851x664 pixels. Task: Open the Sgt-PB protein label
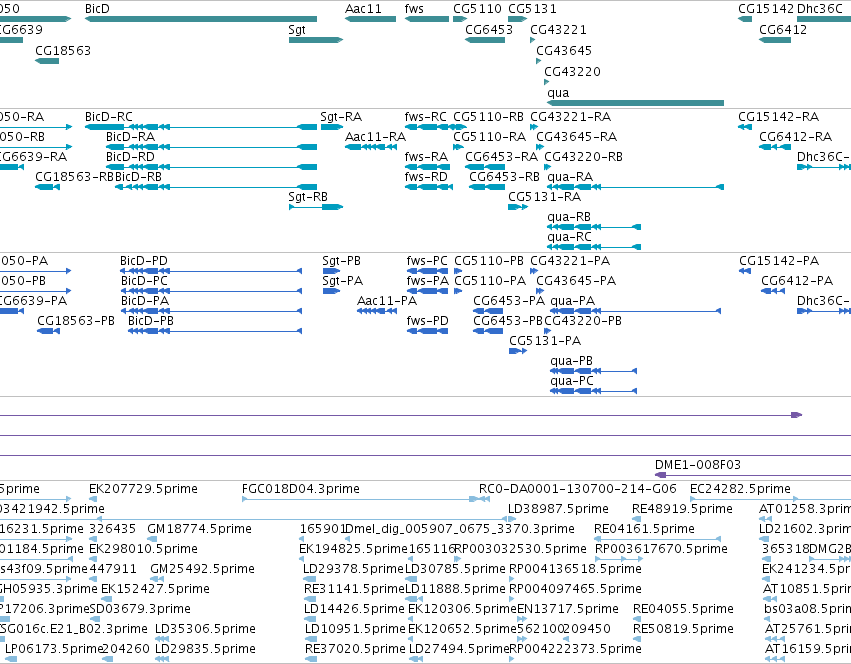pos(341,261)
